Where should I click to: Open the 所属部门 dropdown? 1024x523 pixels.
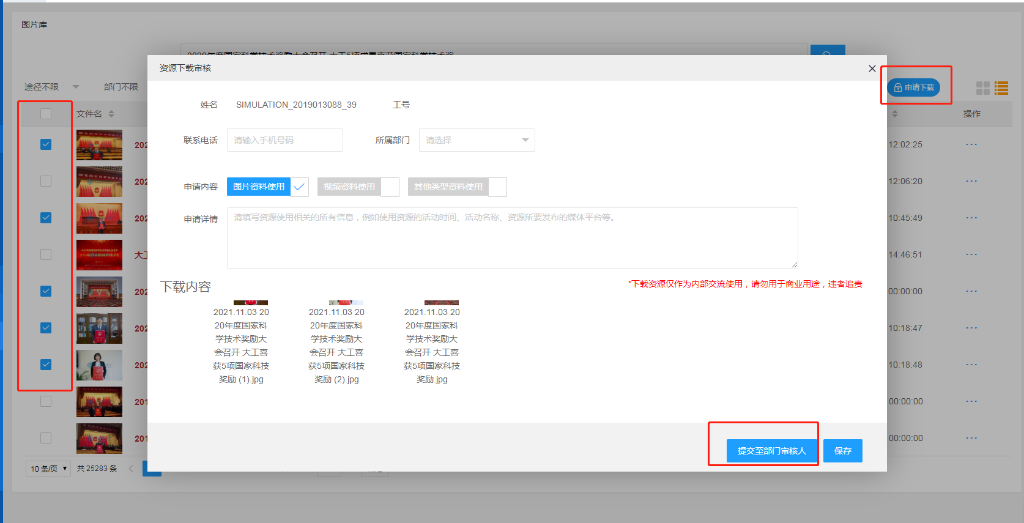point(477,140)
